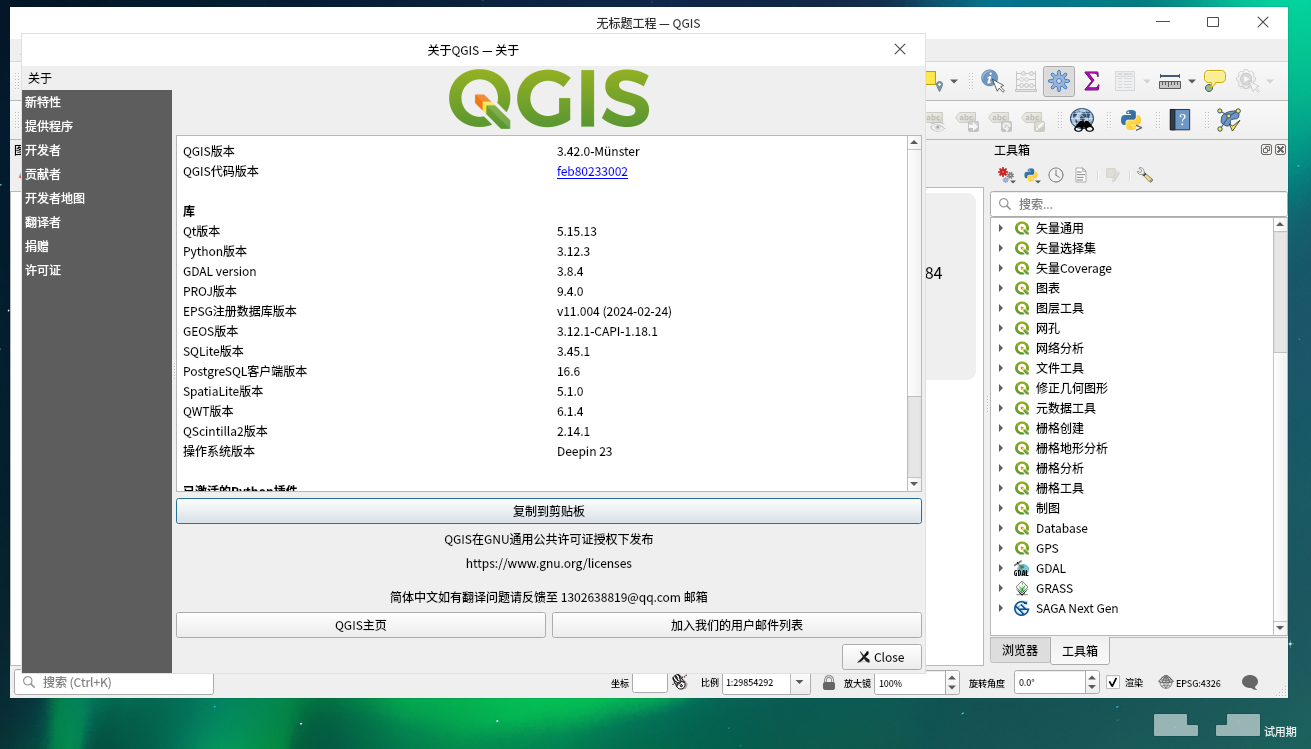Open the Field Calculator abacus icon

point(1026,81)
